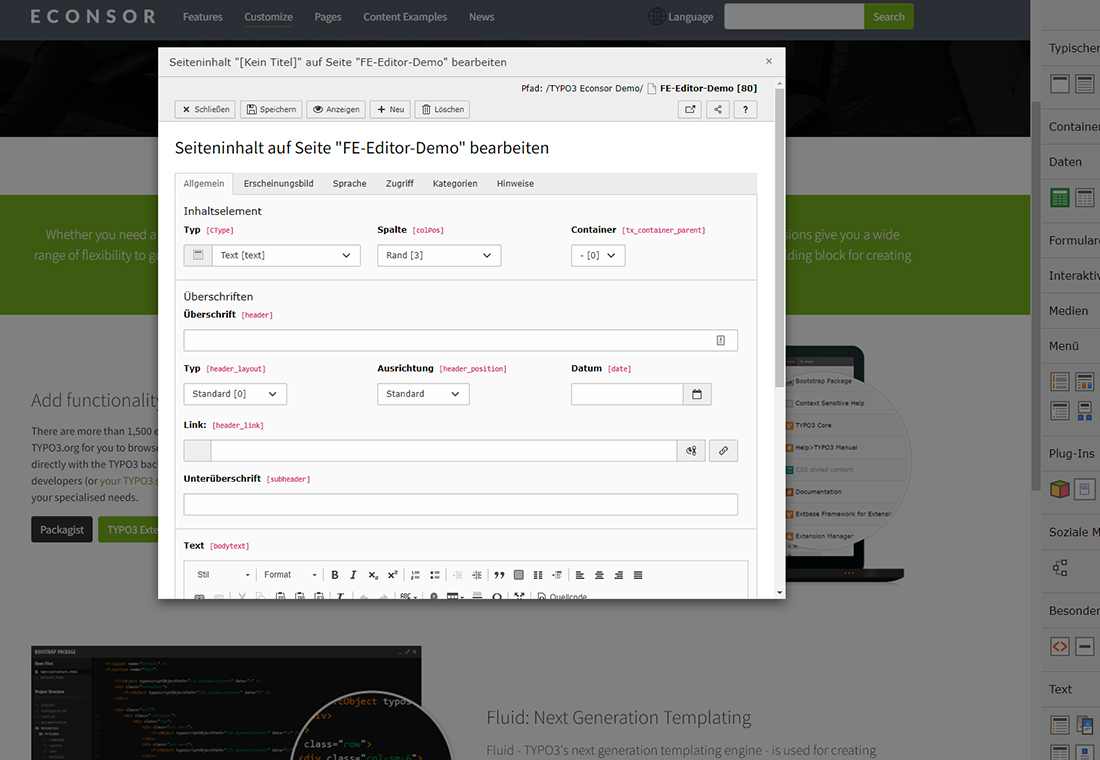Click the Löschen button
This screenshot has height=760, width=1100.
click(443, 109)
